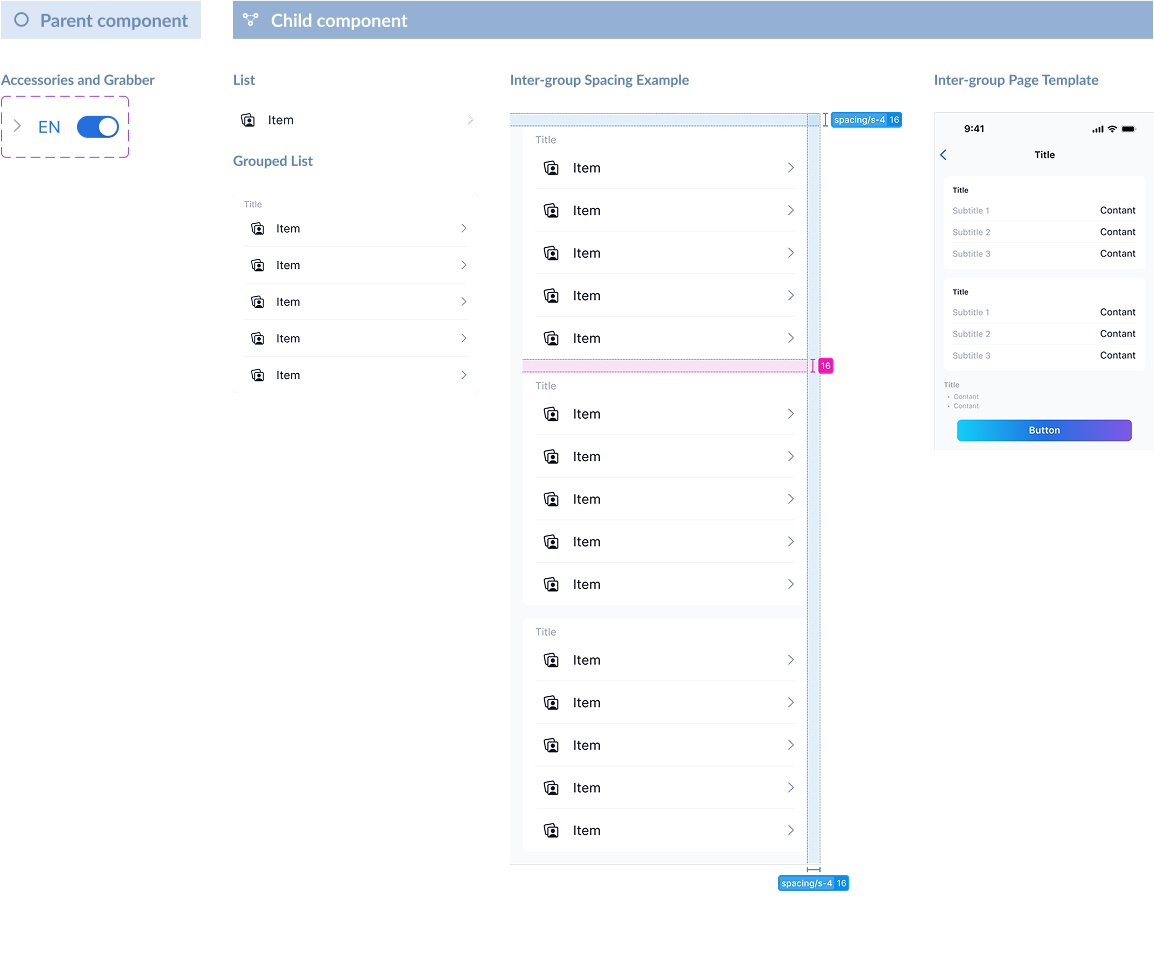Click the last item's chevron in the Grouped List card
1154x959 pixels.
(x=463, y=375)
